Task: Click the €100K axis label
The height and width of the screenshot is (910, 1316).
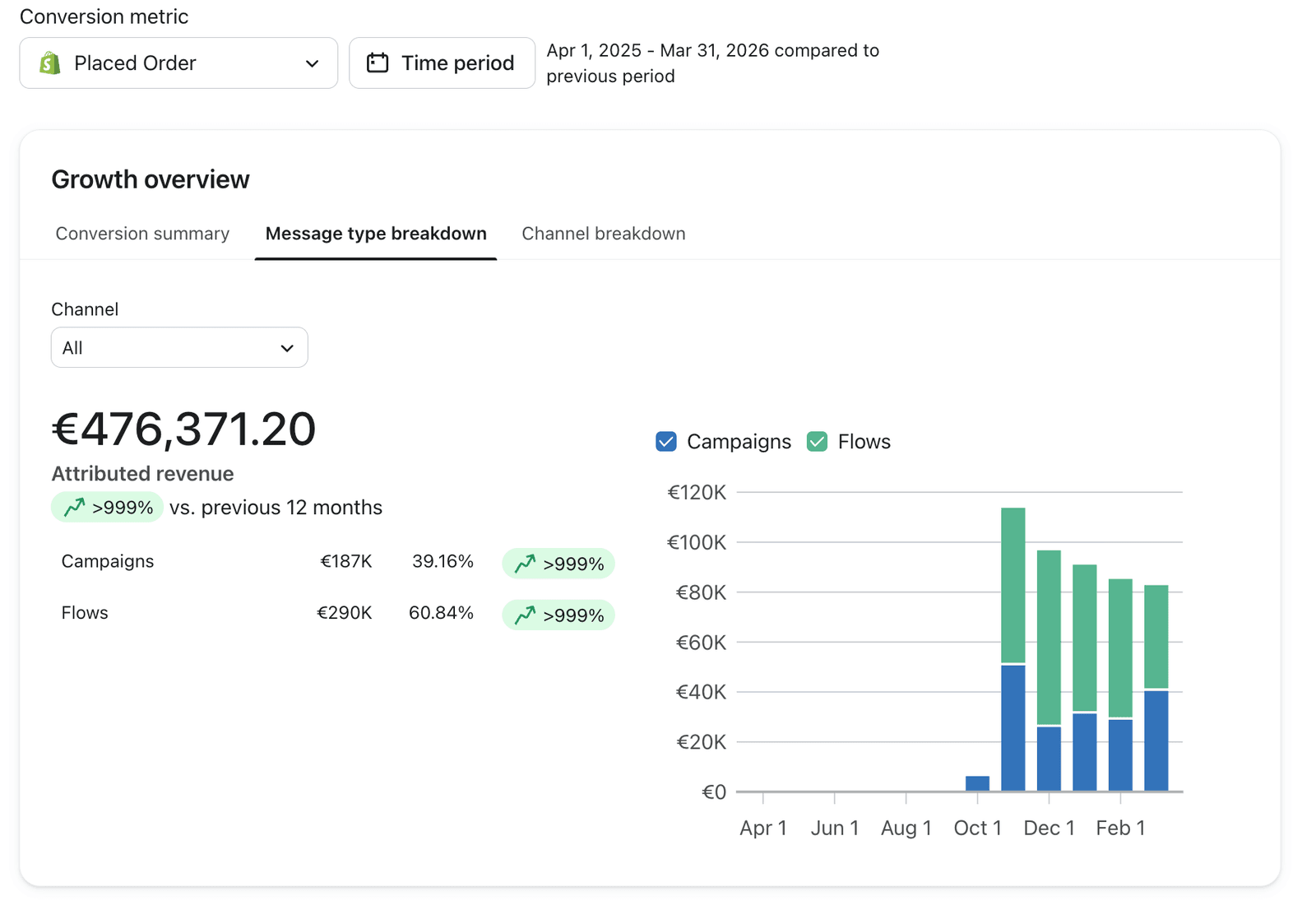Action: coord(697,543)
